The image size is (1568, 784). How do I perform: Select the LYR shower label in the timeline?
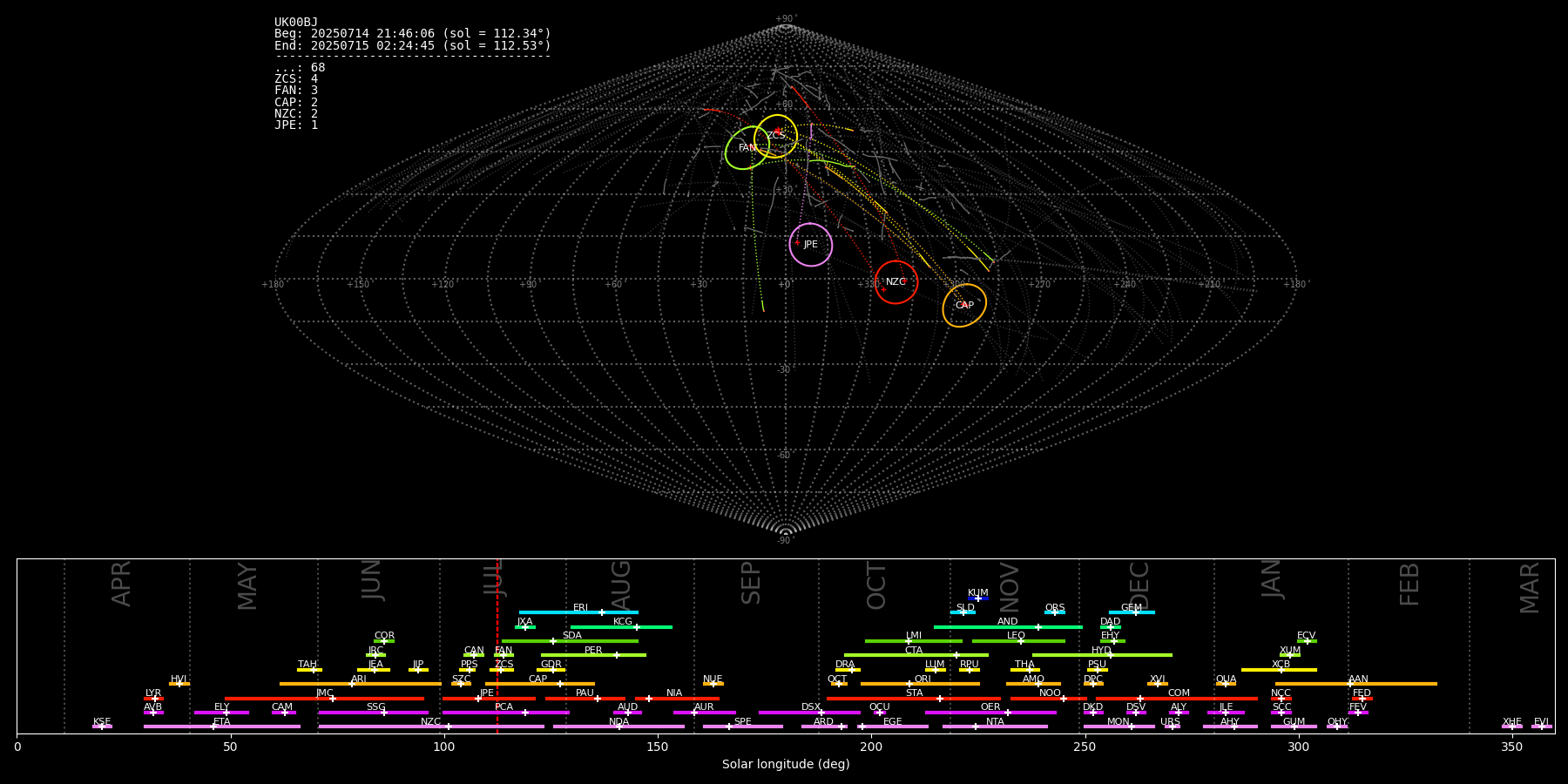[153, 693]
